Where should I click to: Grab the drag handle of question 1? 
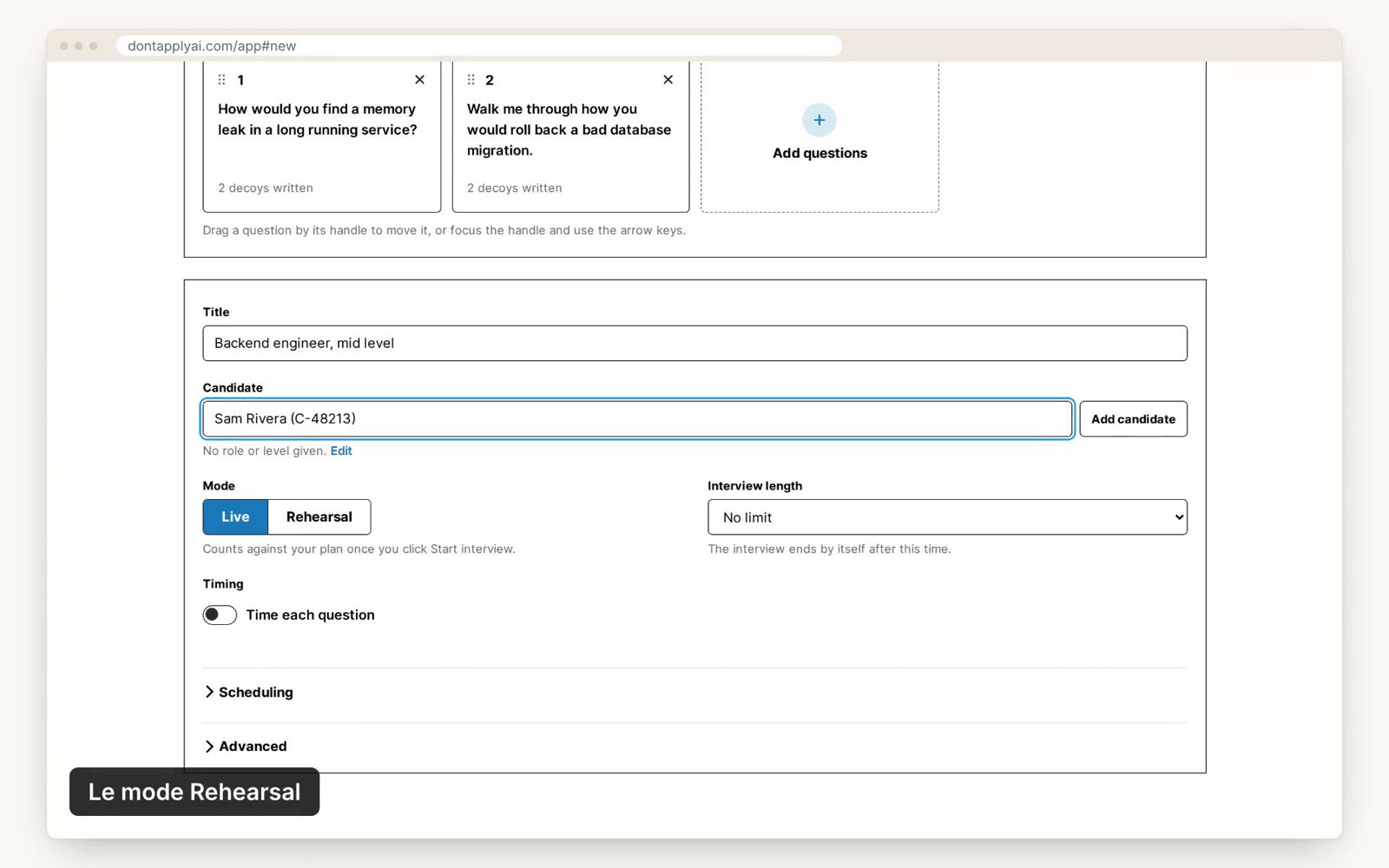[221, 80]
